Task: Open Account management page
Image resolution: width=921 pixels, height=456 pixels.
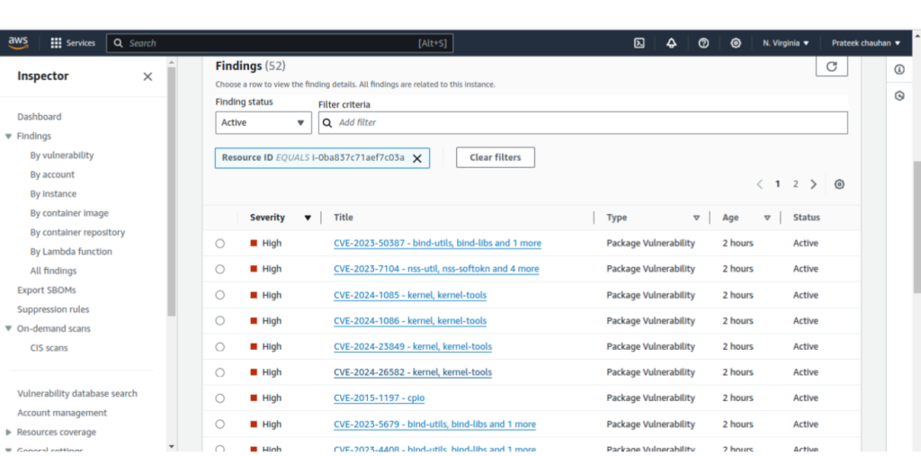Action: 62,413
